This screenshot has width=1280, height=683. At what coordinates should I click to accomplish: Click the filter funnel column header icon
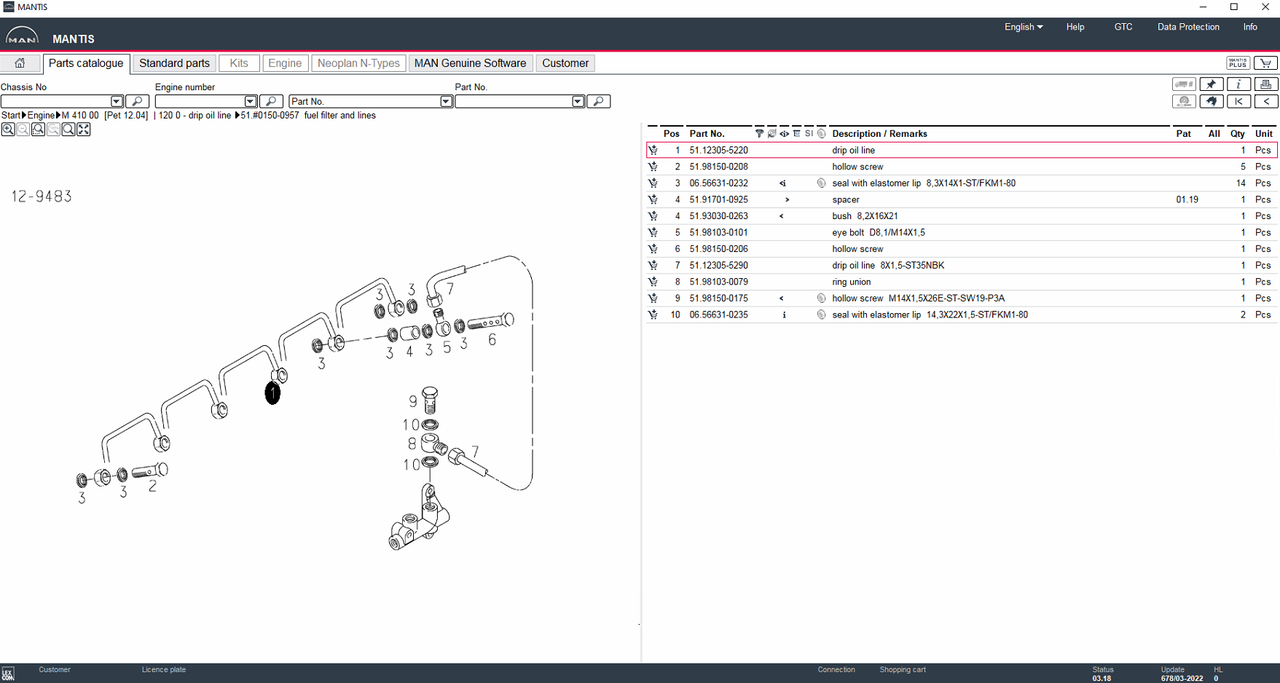tap(760, 133)
